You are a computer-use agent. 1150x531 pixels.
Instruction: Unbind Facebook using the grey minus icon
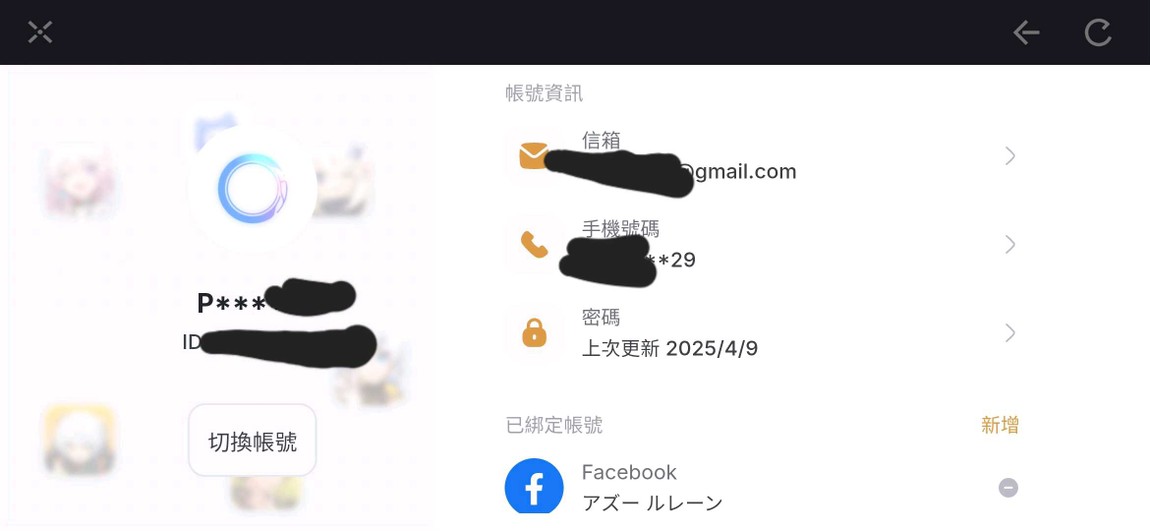point(1008,488)
